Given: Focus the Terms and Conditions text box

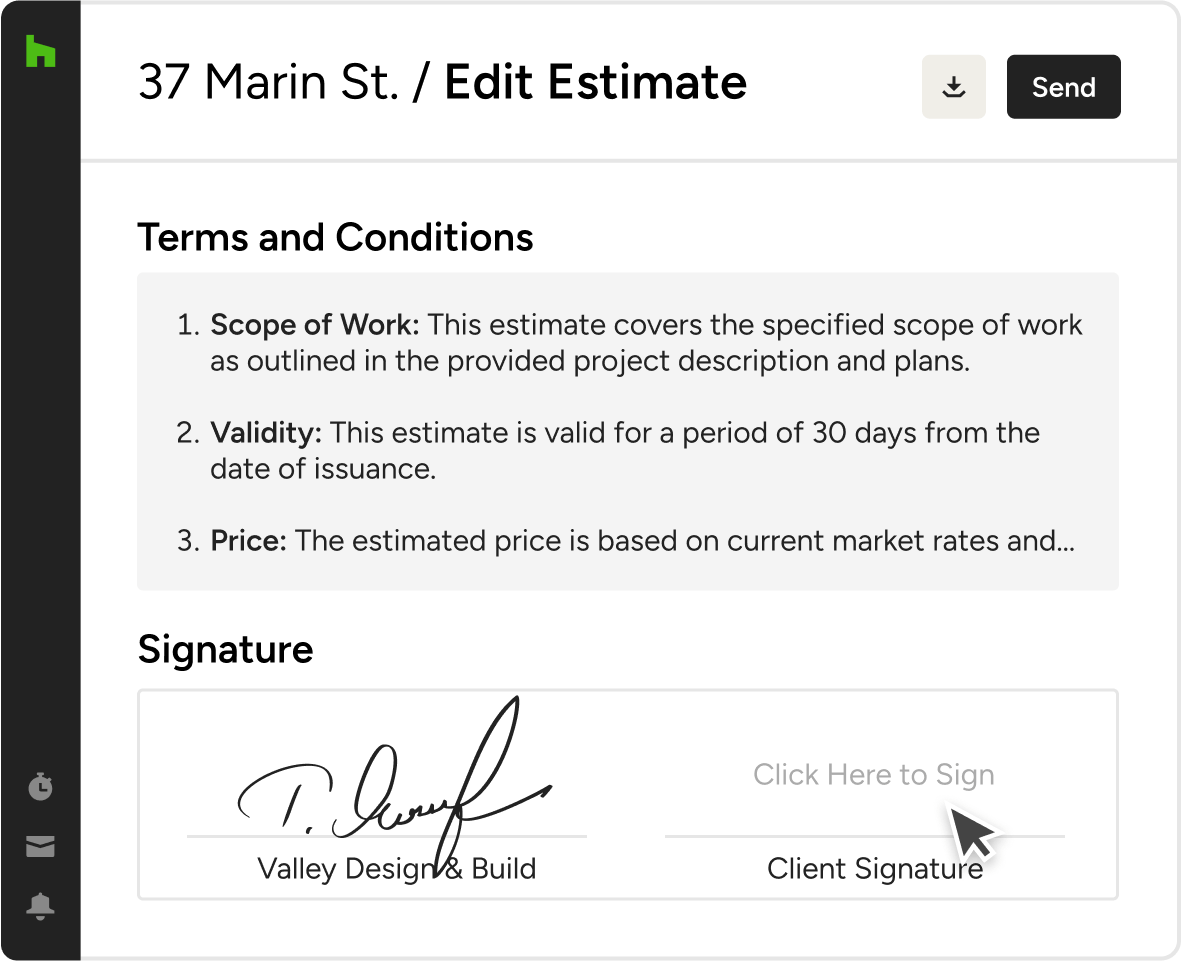Looking at the screenshot, I should pyautogui.click(x=628, y=432).
